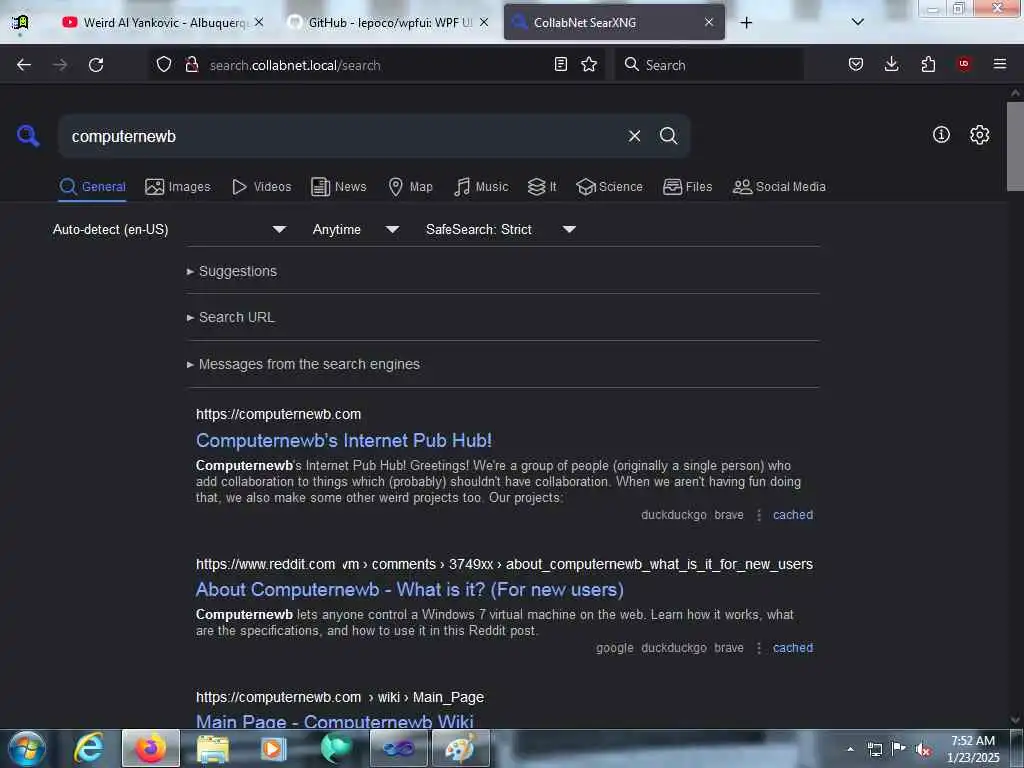Open About Computernewb - What is it? result
The image size is (1024, 768).
(409, 590)
